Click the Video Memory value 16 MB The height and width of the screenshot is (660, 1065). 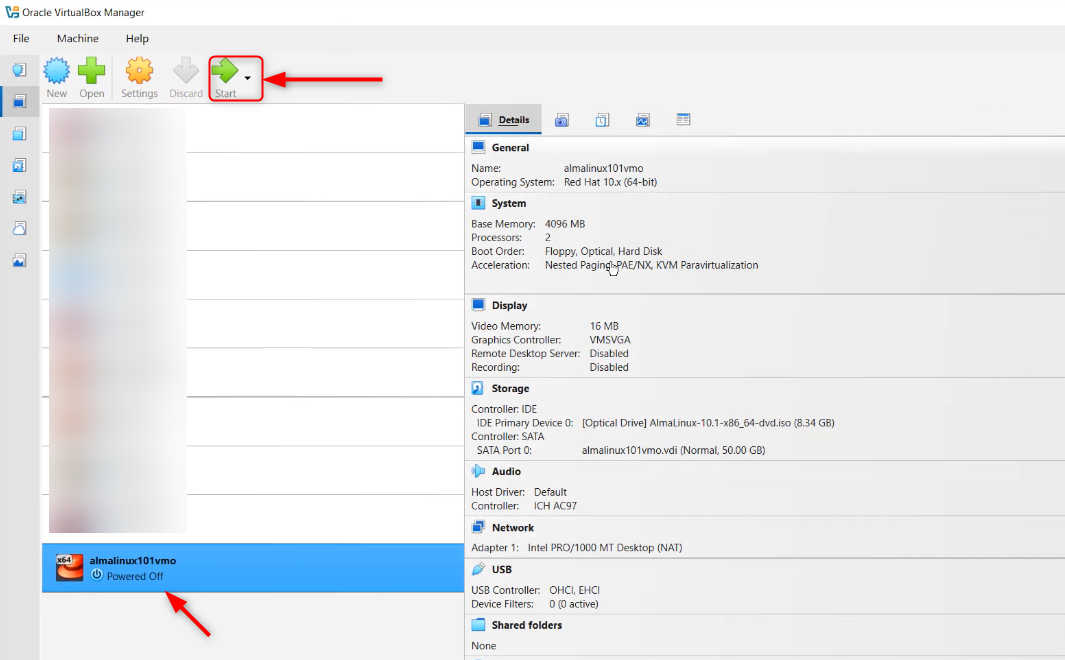click(604, 326)
